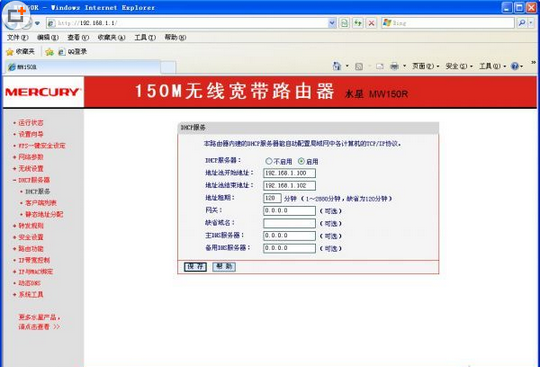Viewport: 541px width, 367px height.
Task: Open the 编辑(E) menu
Action: click(x=48, y=37)
